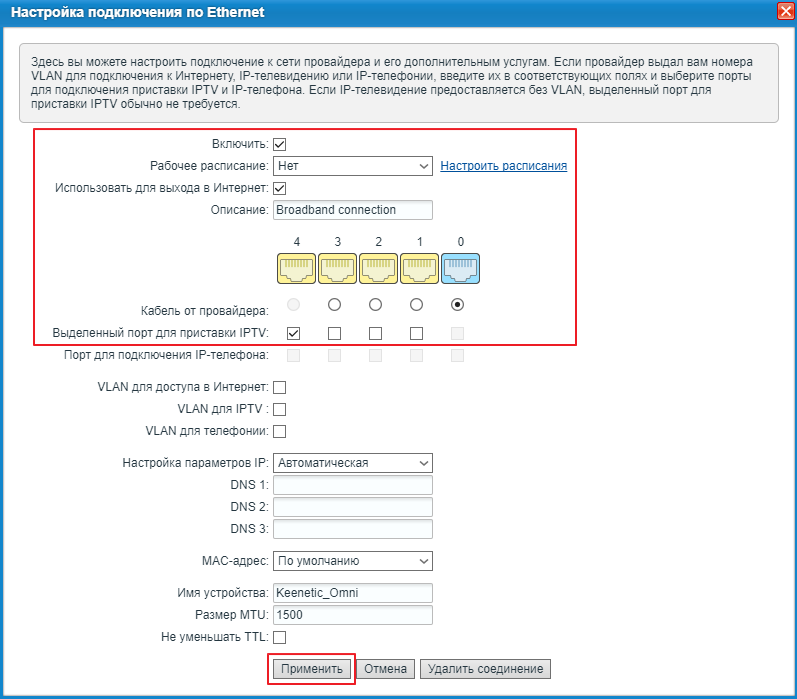Open the Рабочее расписание dropdown
The height and width of the screenshot is (699, 797).
tap(352, 166)
